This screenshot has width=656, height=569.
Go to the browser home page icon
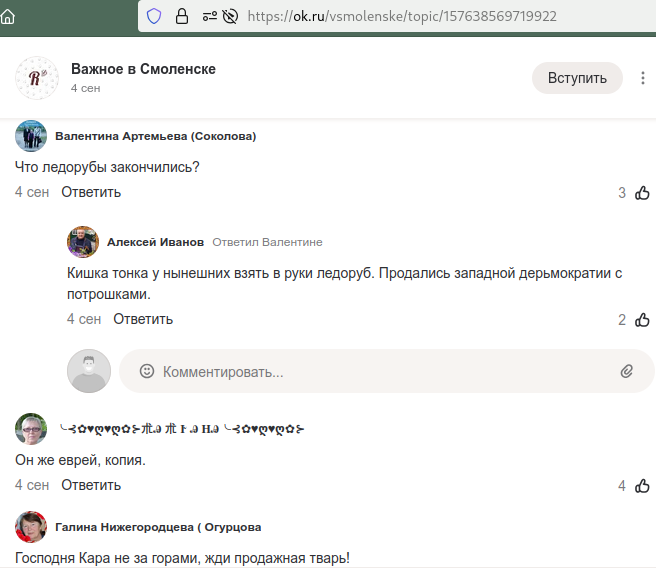(8, 17)
